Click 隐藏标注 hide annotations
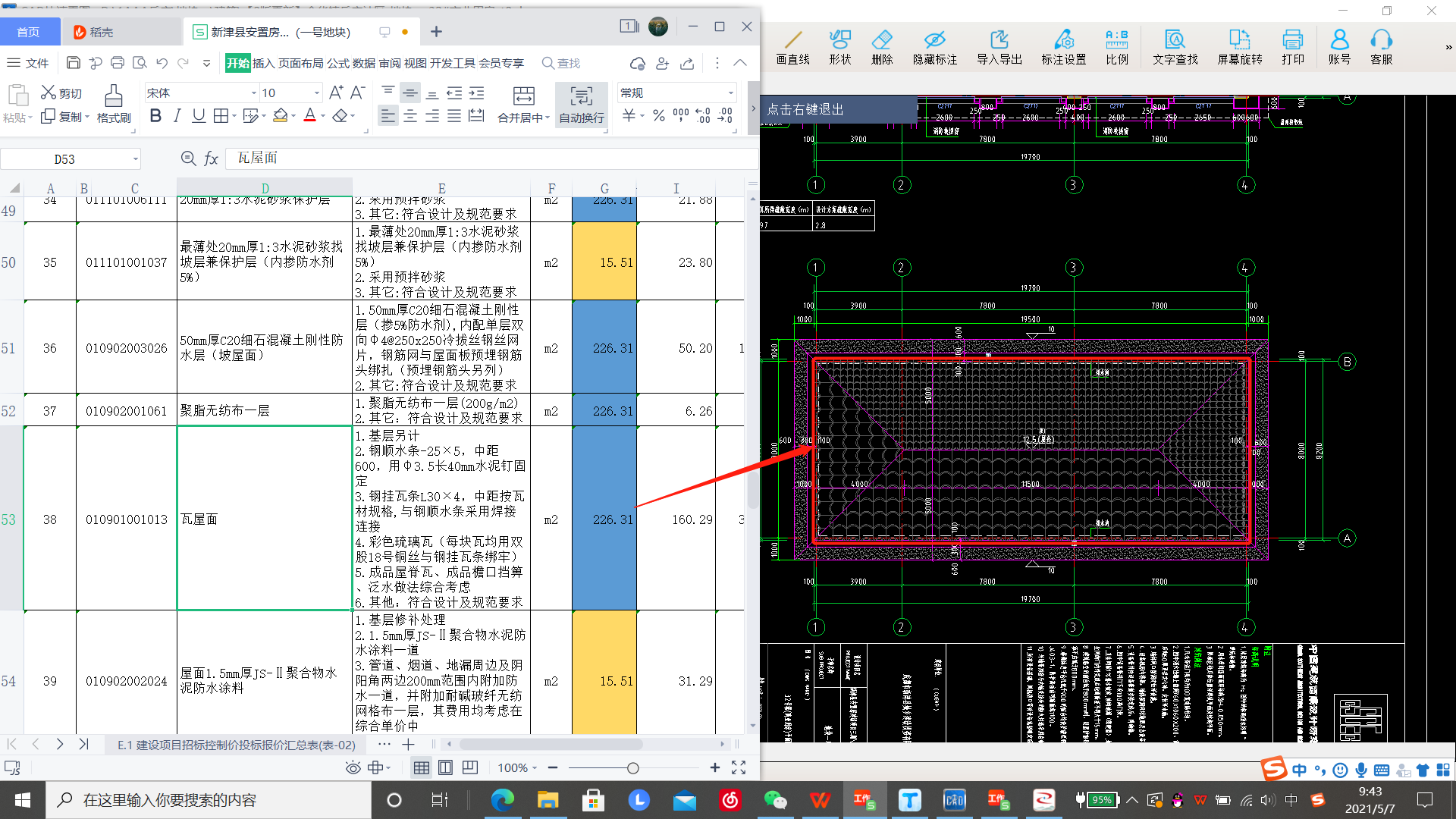This screenshot has width=1456, height=819. (934, 47)
